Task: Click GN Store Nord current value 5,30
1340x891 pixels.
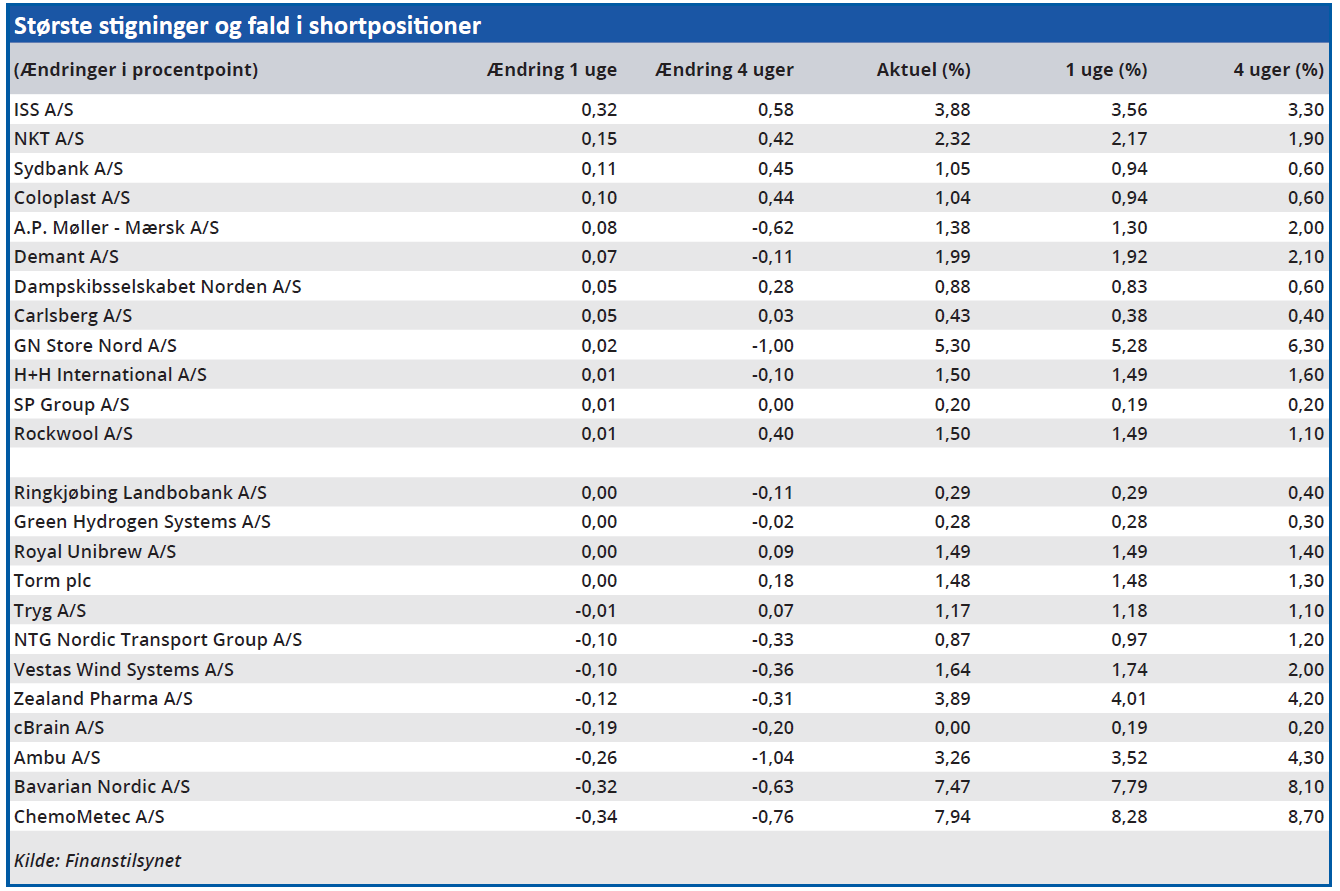Action: tap(952, 345)
